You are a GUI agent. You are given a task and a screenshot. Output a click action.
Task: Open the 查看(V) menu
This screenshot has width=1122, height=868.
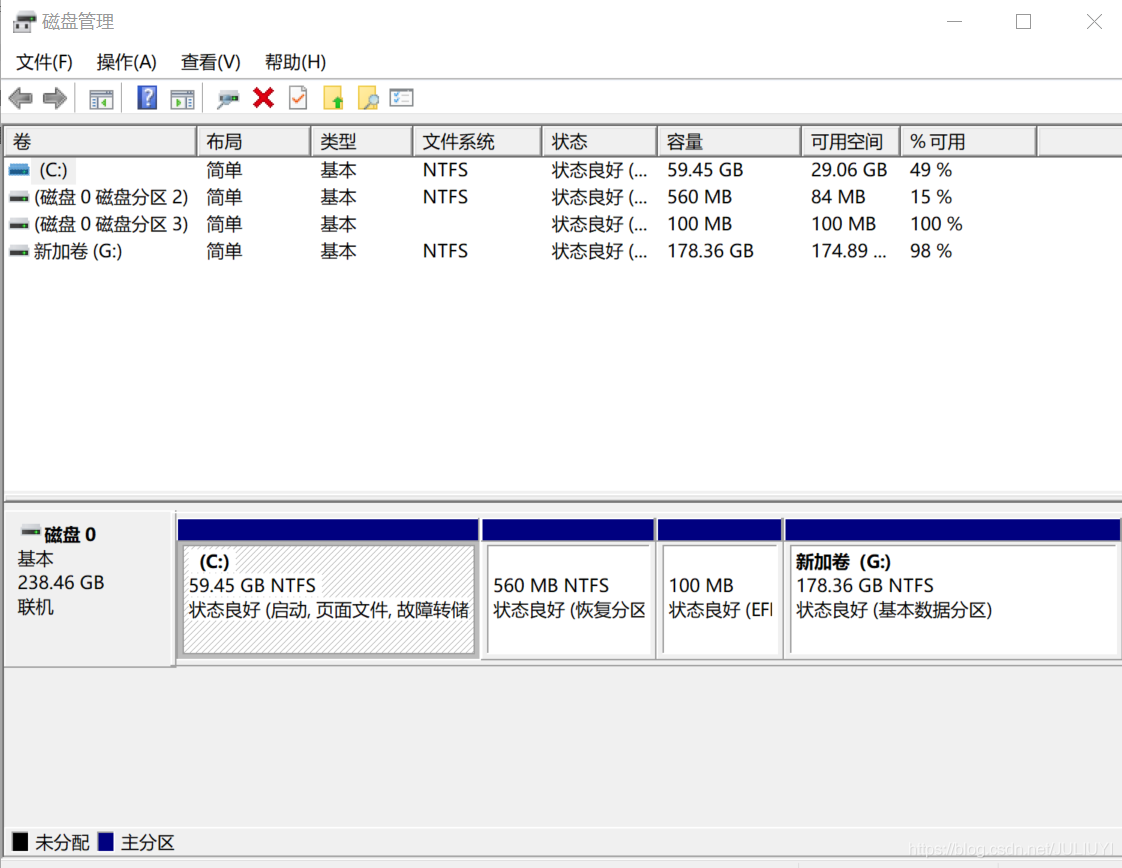(210, 62)
